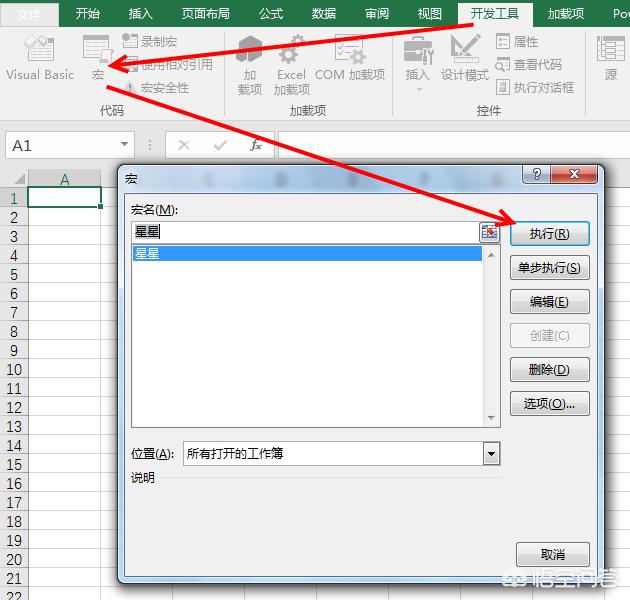Click 编辑(E) button
The image size is (630, 600).
pos(550,301)
